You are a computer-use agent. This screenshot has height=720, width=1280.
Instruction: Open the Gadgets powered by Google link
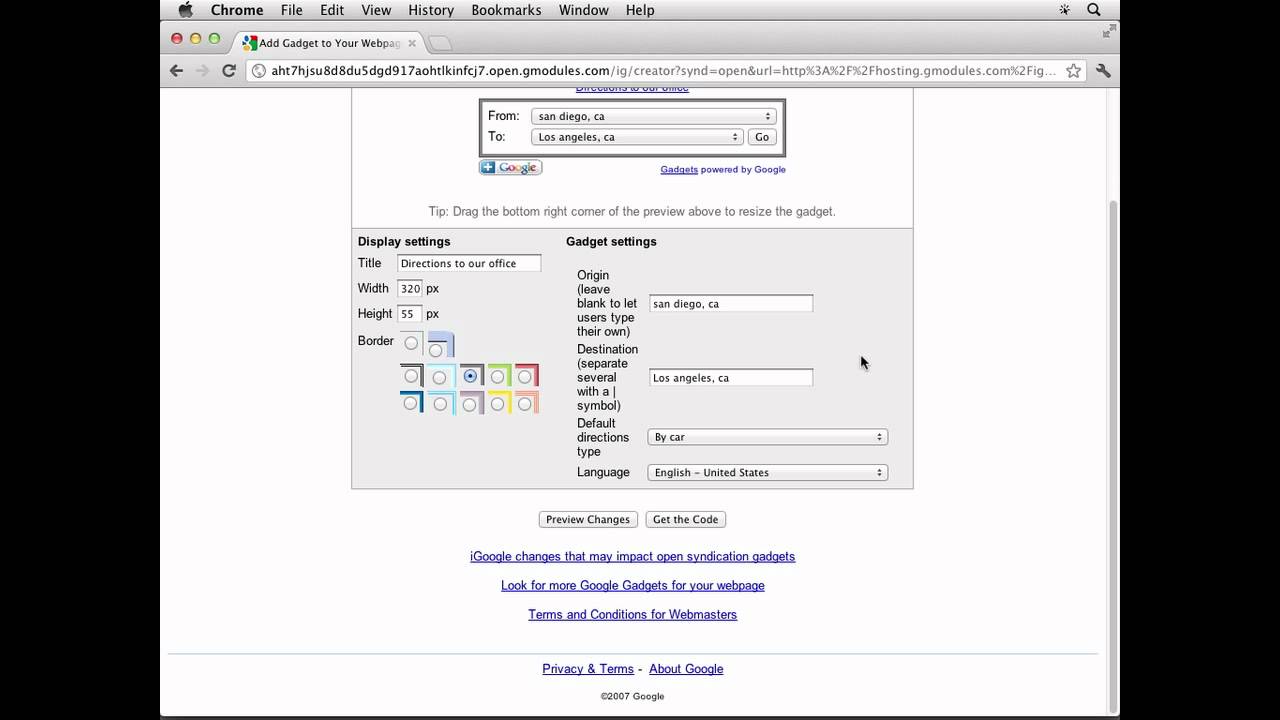[x=679, y=170]
